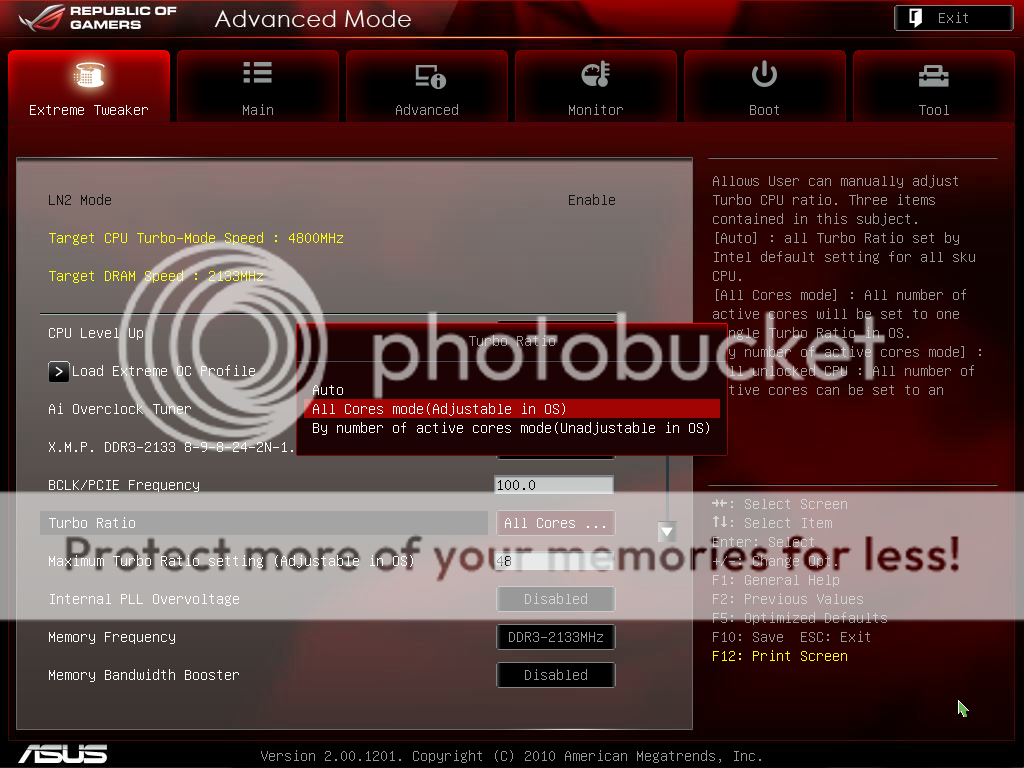Image resolution: width=1024 pixels, height=768 pixels.
Task: Click the ASUS logo at the bottom
Action: click(x=63, y=754)
